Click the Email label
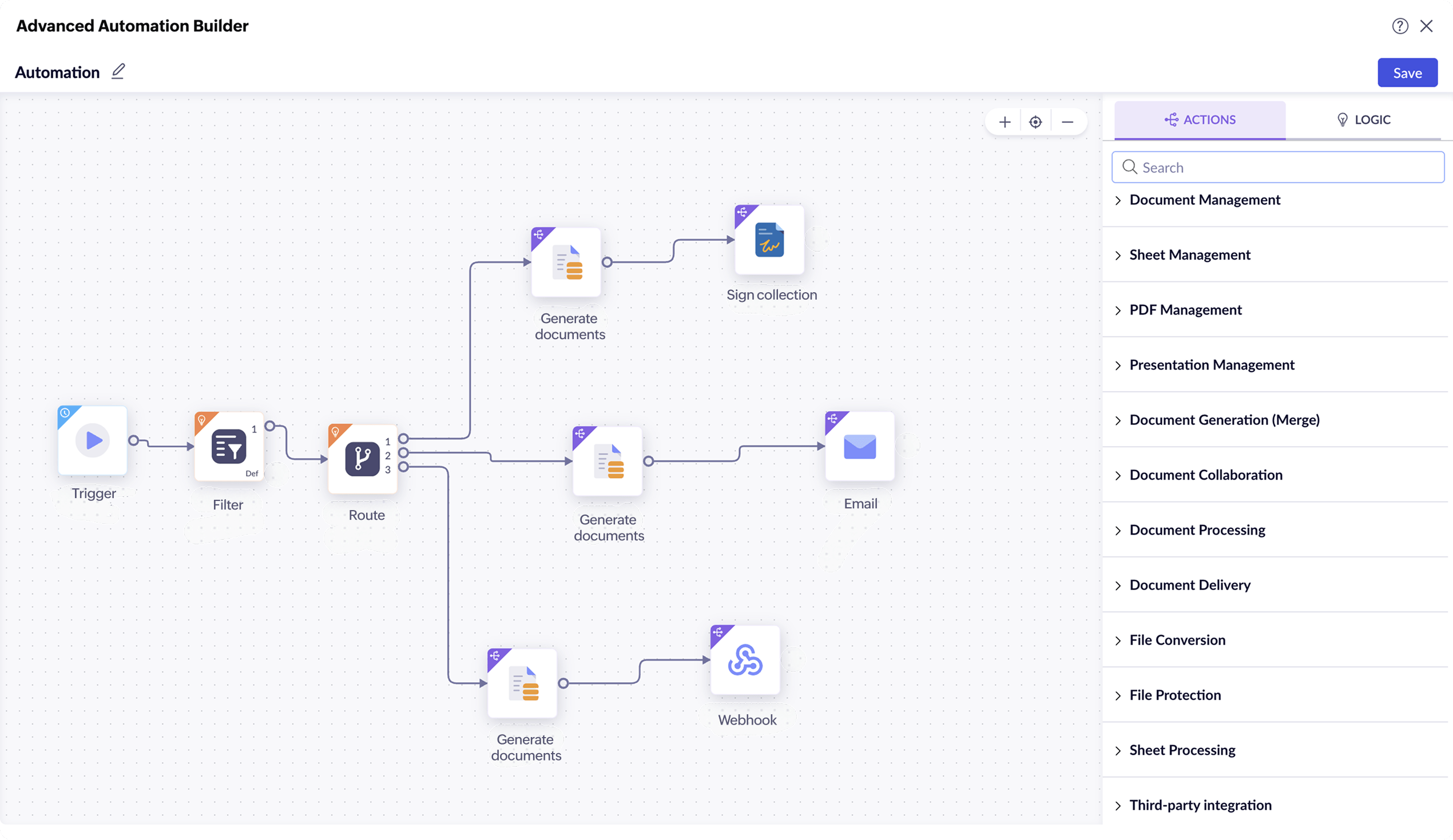 [860, 504]
